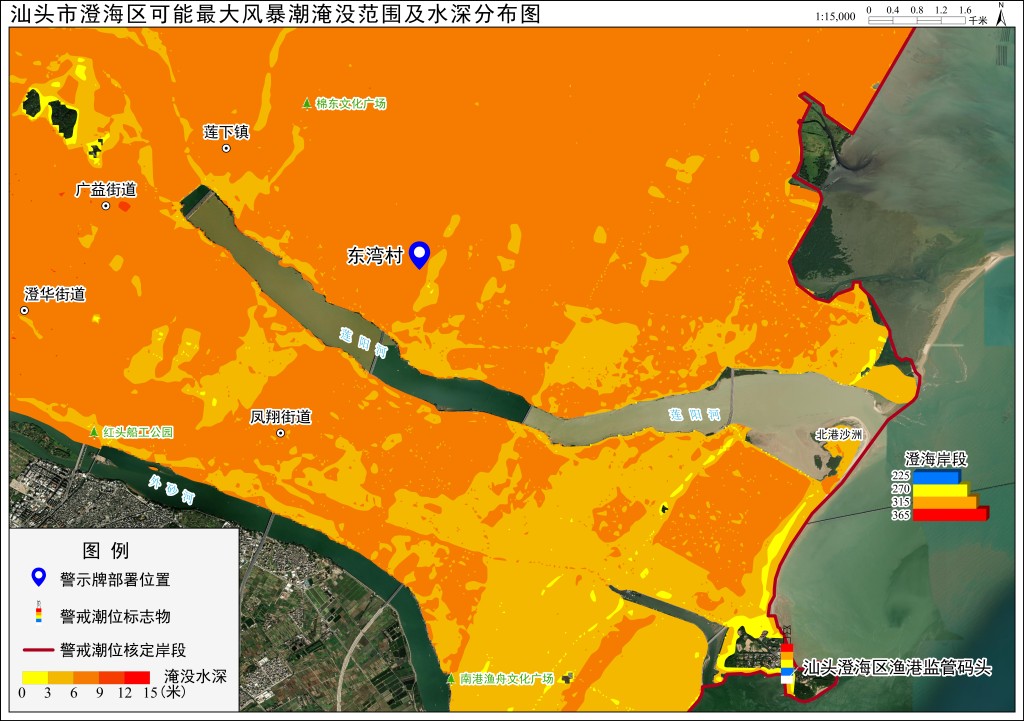This screenshot has height=721, width=1024.
Task: Click the red 365 bar of 澄海岸段
Action: click(951, 515)
